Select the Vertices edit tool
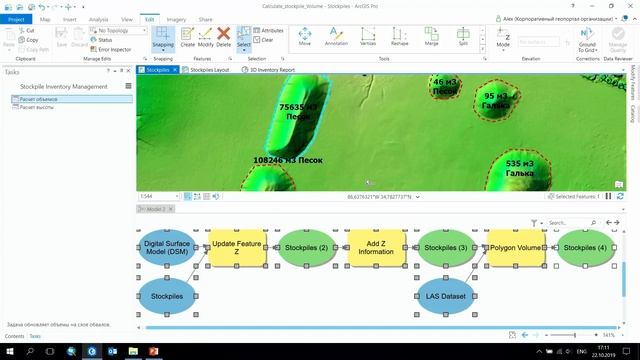 point(368,36)
